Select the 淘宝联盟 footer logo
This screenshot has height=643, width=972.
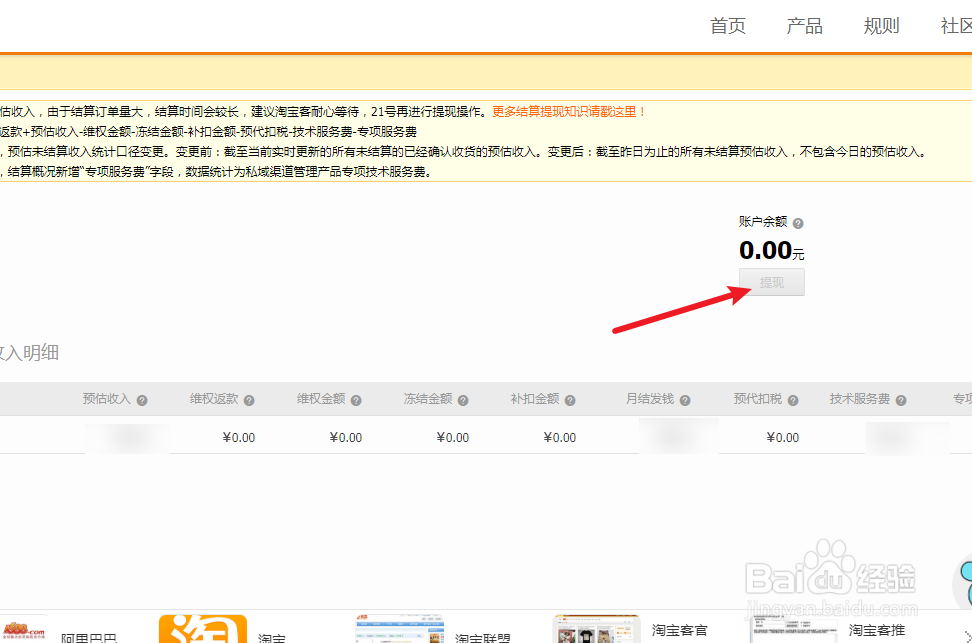click(x=399, y=628)
